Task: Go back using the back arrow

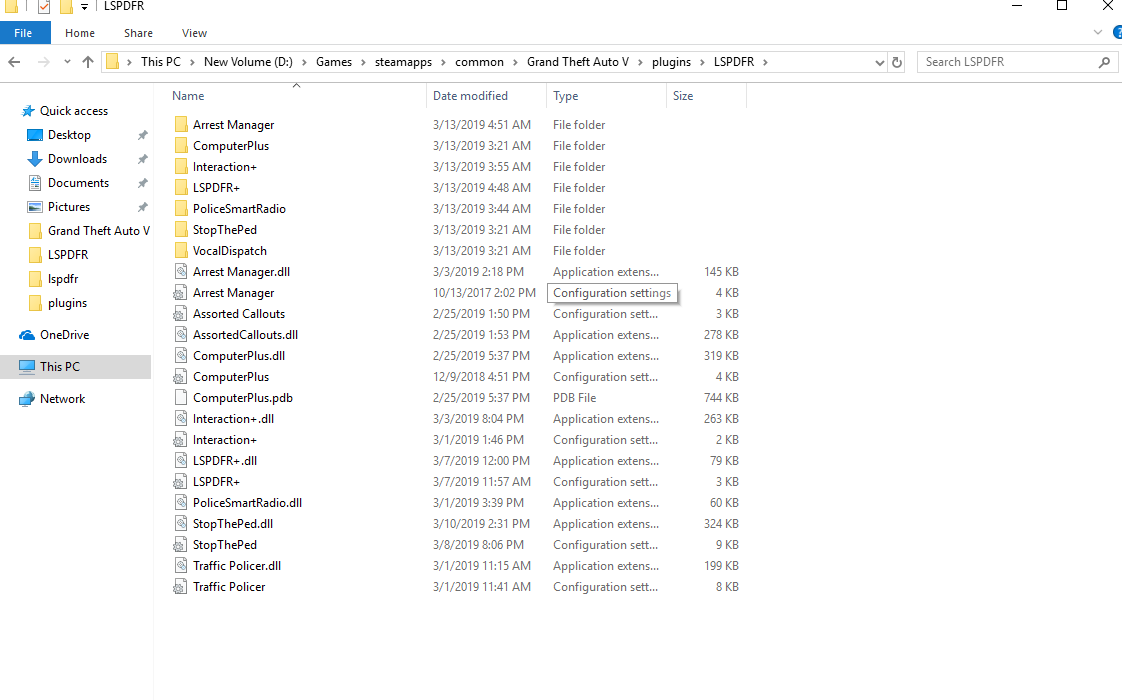Action: coord(14,62)
